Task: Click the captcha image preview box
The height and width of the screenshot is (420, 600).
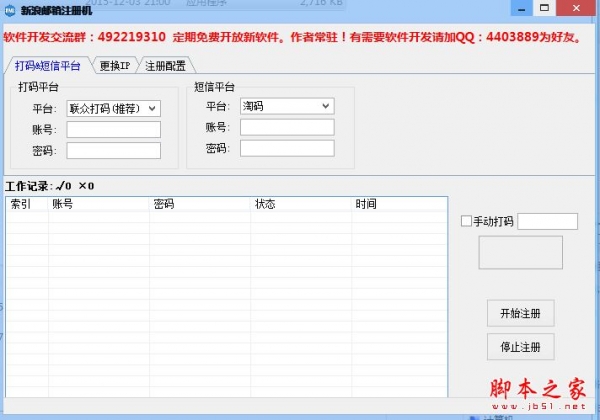Action: coord(520,252)
